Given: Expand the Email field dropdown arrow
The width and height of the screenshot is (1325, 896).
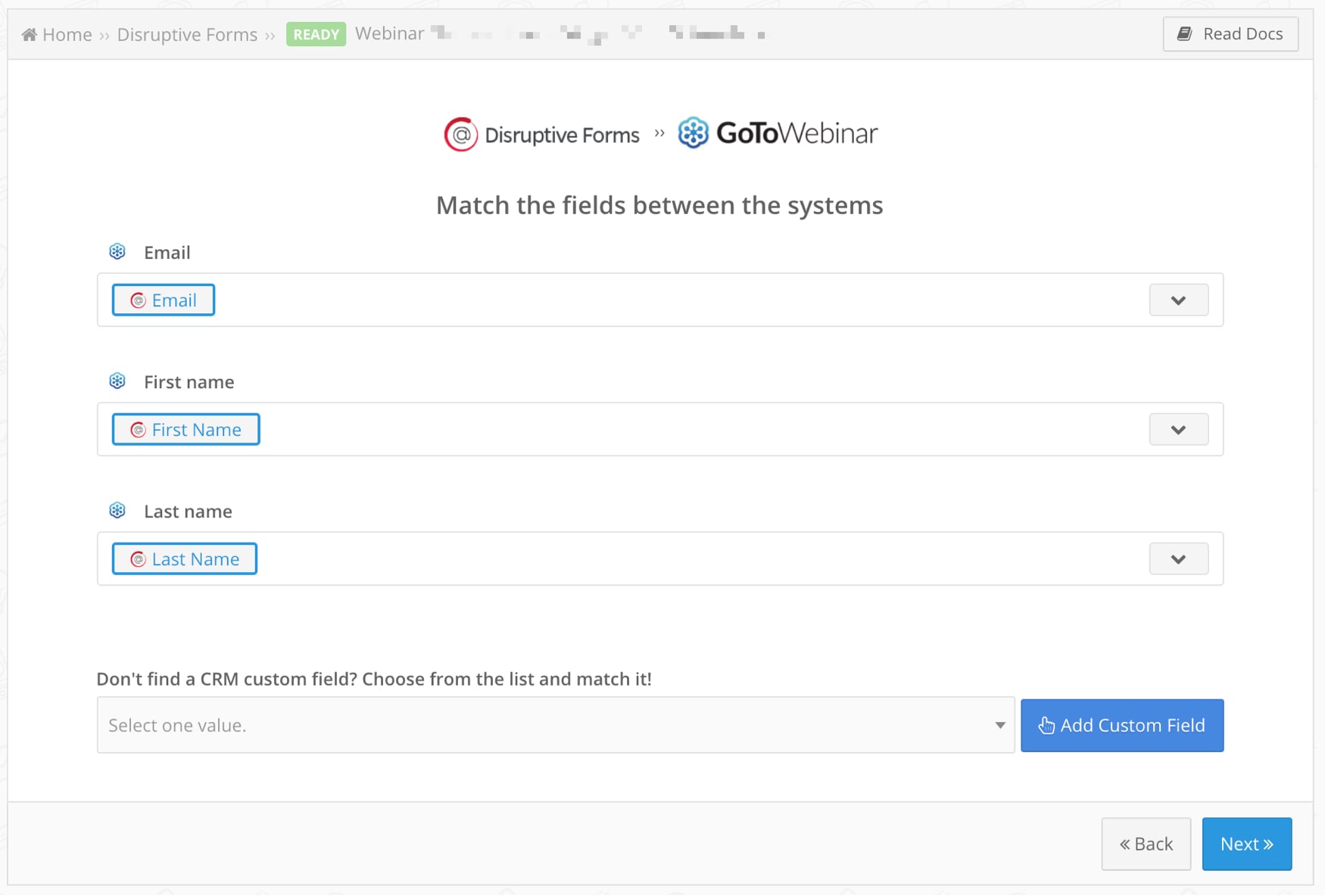Looking at the screenshot, I should [1178, 300].
